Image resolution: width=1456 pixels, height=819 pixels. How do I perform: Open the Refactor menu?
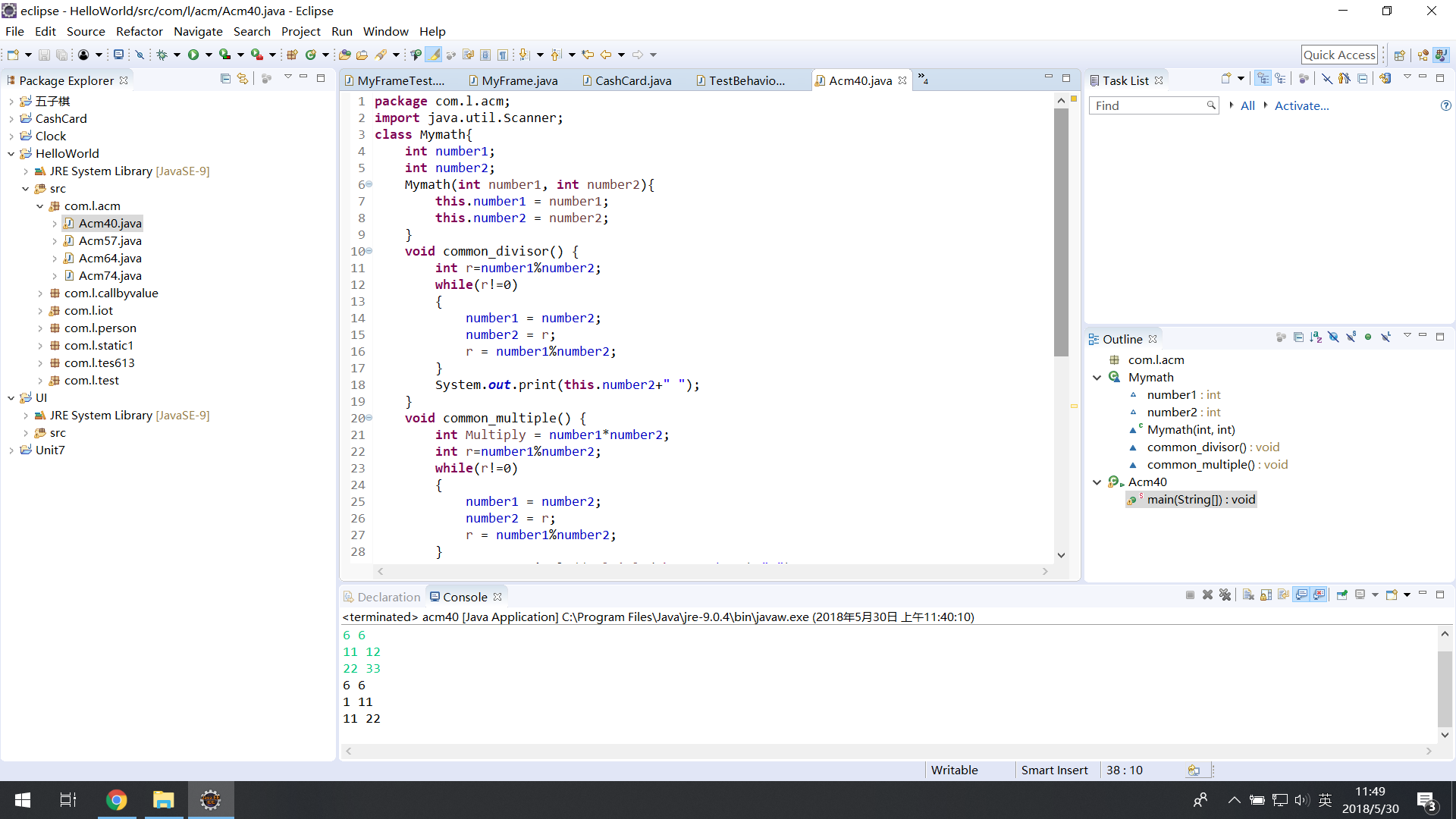click(x=140, y=31)
